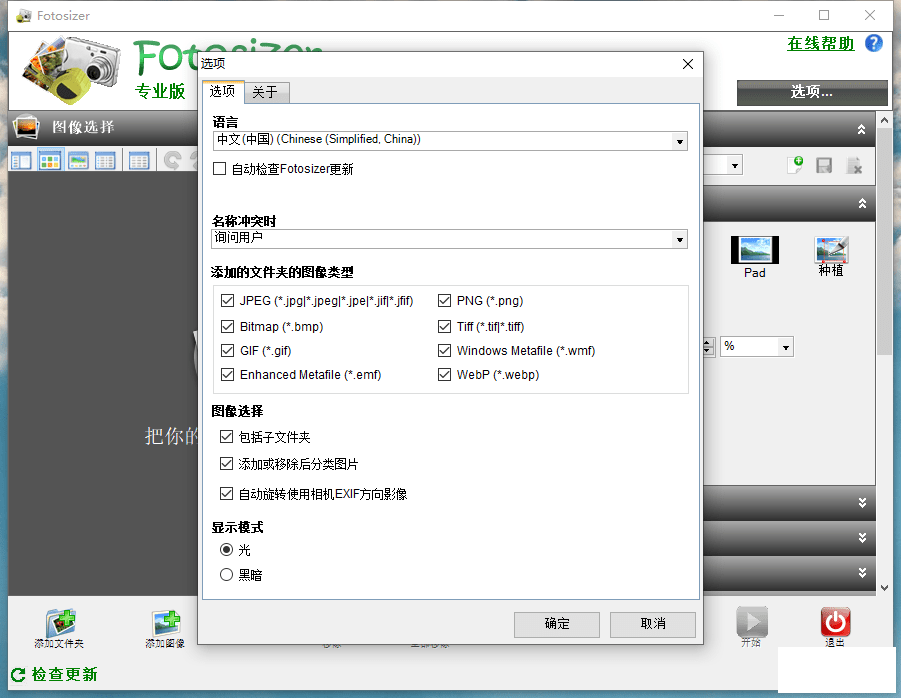901x698 pixels.
Task: Expand the first collapsed lower panel
Action: click(x=862, y=503)
